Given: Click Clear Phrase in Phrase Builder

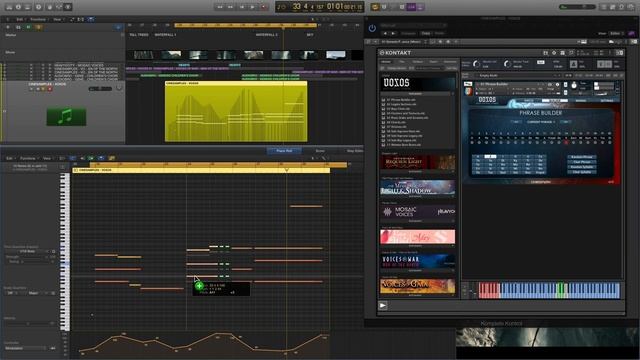Looking at the screenshot, I should [582, 162].
